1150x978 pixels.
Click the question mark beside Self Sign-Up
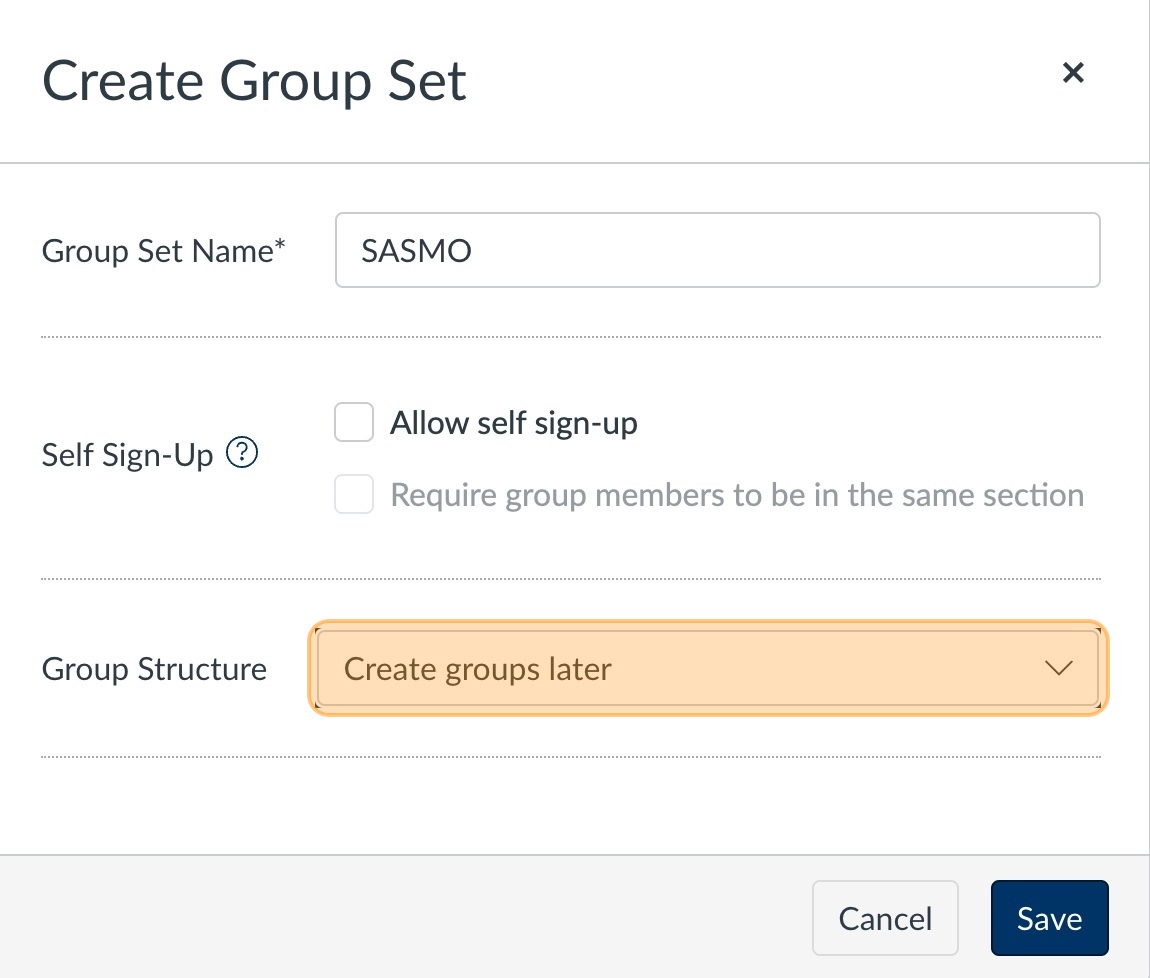tap(242, 452)
